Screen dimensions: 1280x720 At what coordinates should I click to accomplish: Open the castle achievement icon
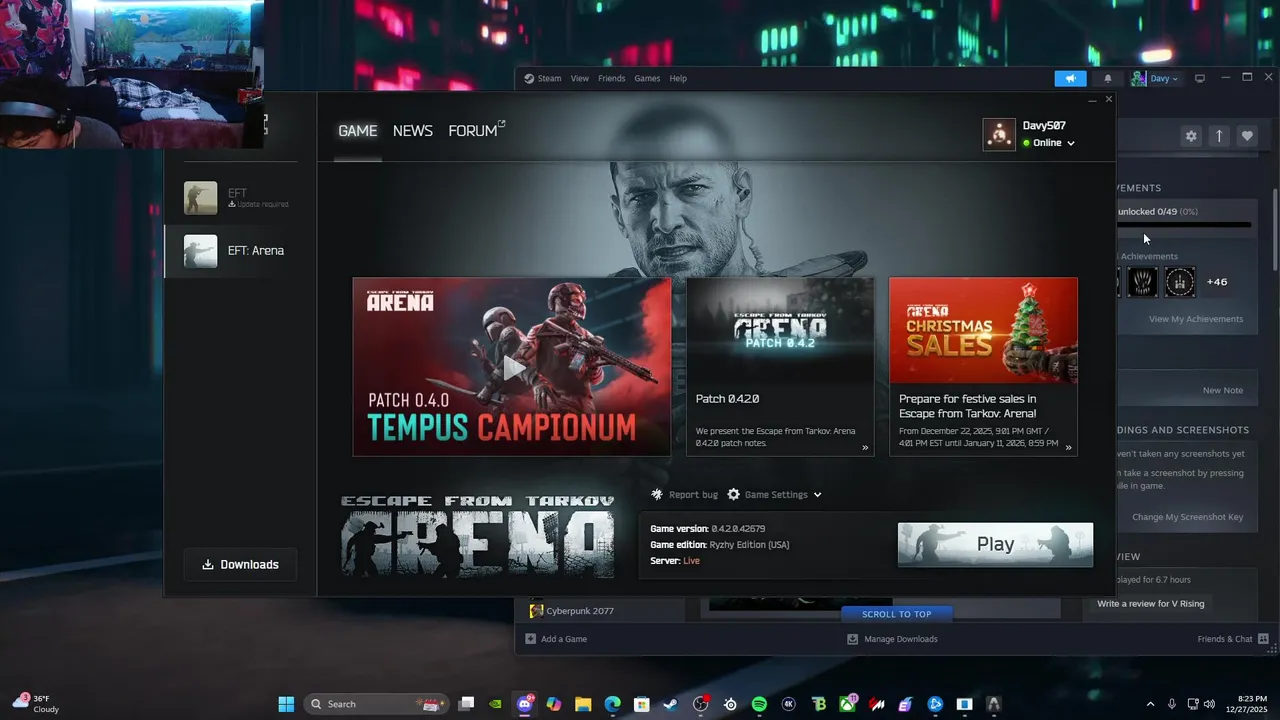tap(1180, 282)
